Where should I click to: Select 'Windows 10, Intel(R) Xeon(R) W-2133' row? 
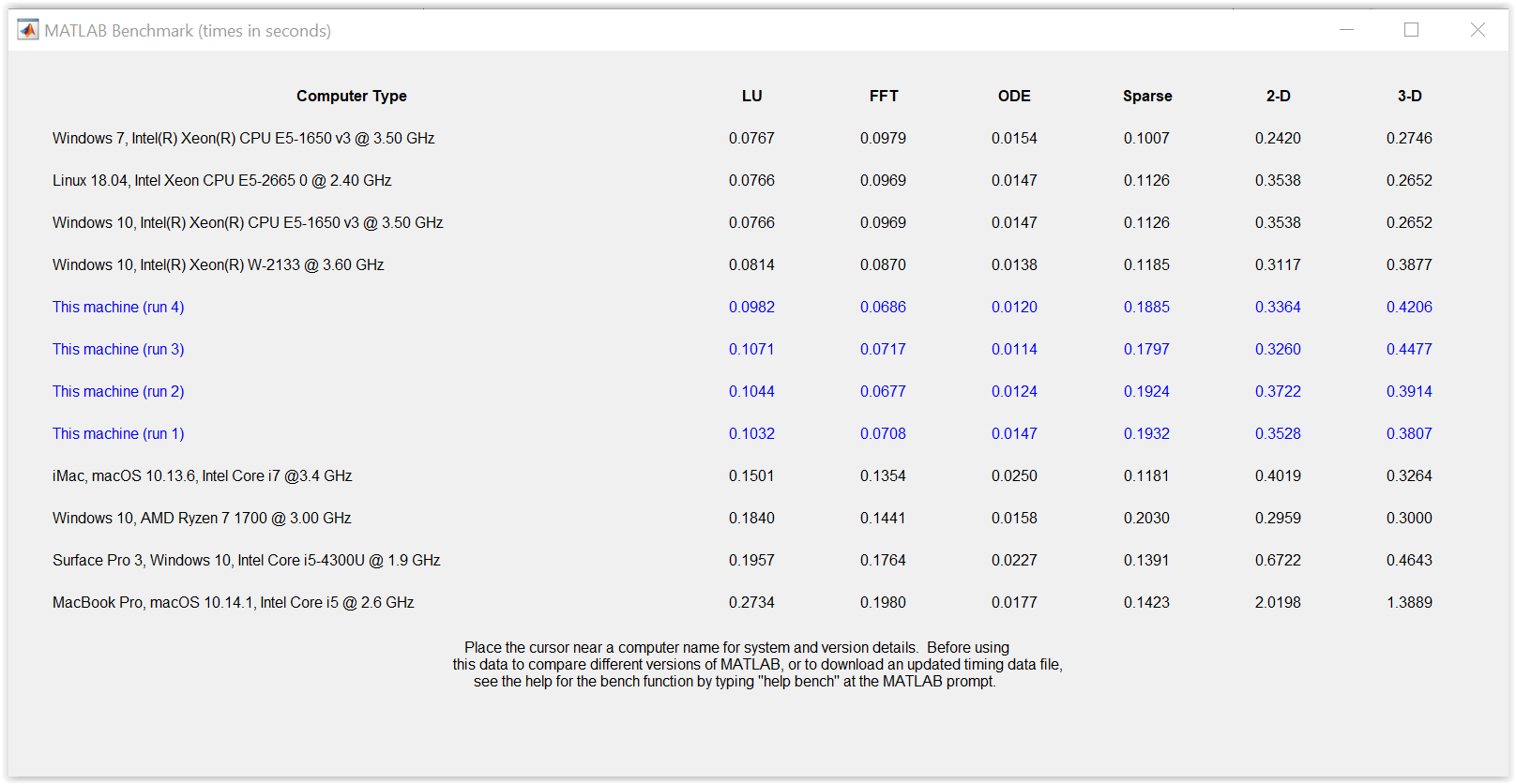tap(219, 264)
